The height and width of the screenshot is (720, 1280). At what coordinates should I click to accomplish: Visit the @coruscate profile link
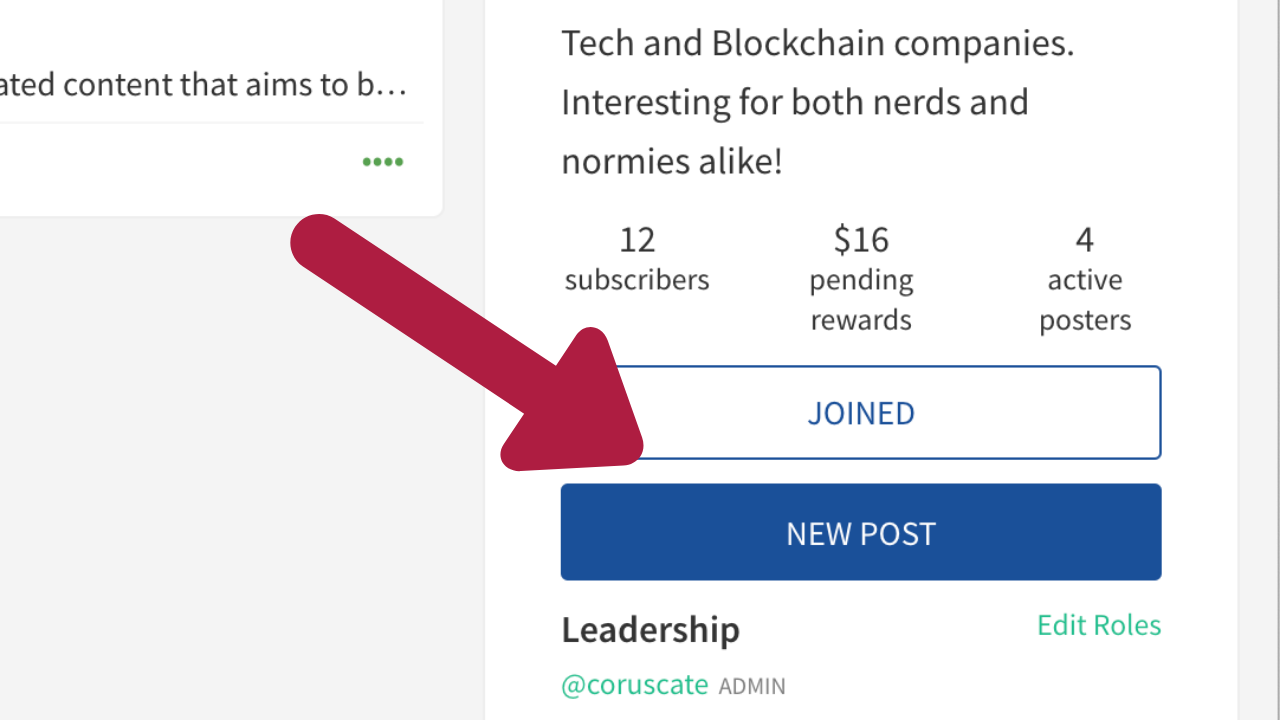point(634,686)
